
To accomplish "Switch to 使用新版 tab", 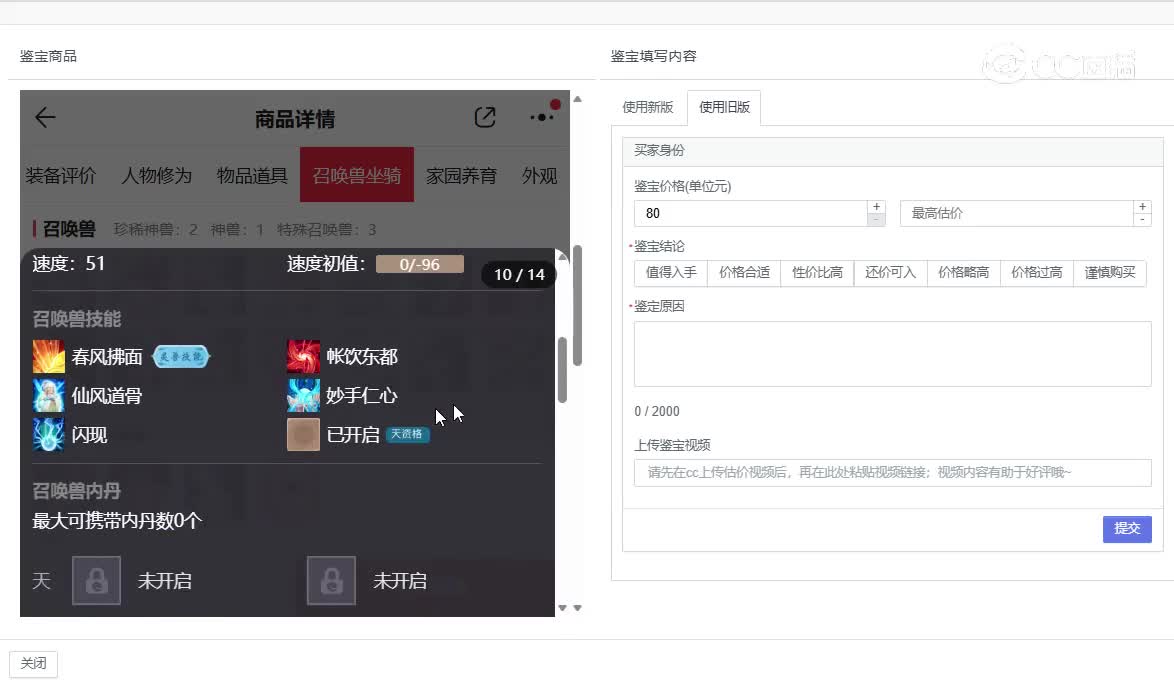I will 648,107.
